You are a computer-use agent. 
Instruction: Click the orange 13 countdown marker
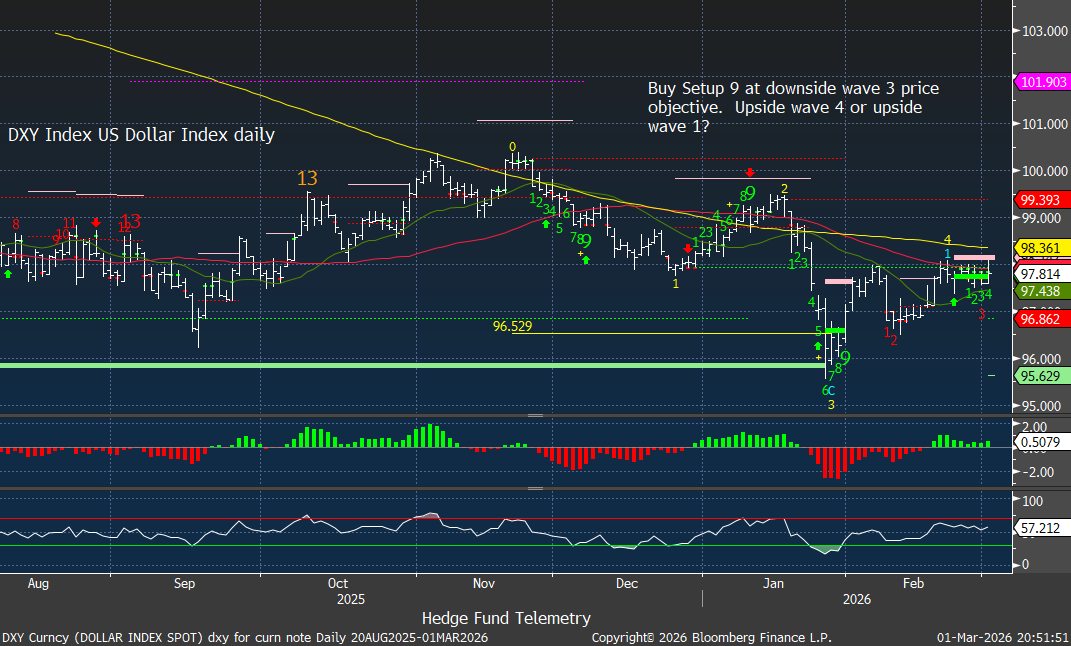coord(307,178)
